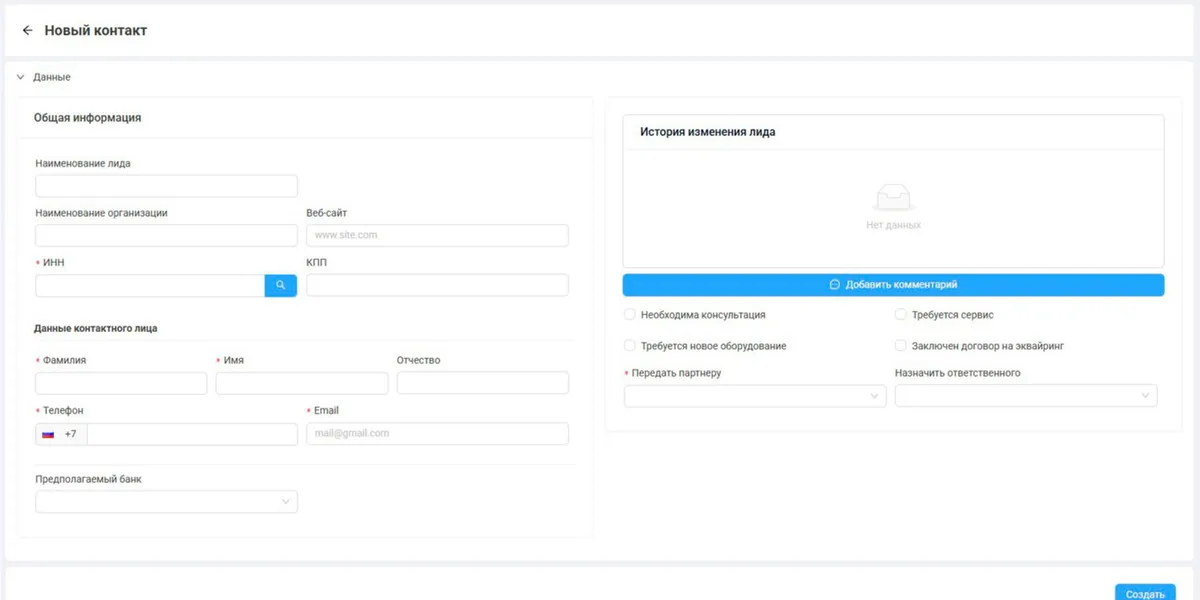Tick 'Необходима консультация' checkbox
1200x600 pixels.
630,314
